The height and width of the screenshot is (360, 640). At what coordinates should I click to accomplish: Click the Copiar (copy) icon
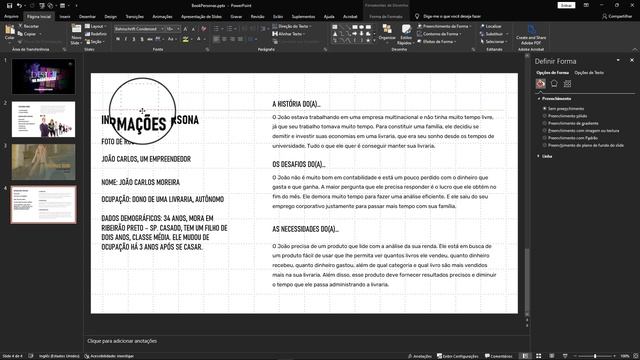tap(20, 34)
